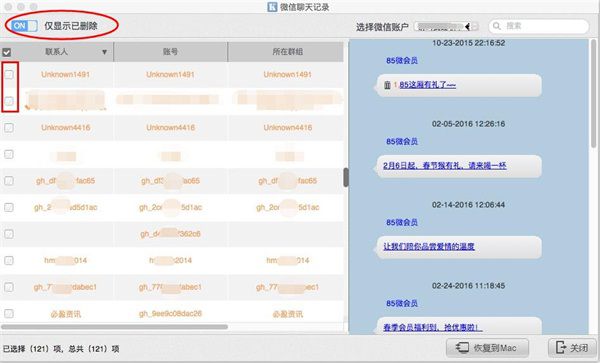
Task: Click sender 85微会员 under 02-14-2016 message
Action: (x=402, y=222)
